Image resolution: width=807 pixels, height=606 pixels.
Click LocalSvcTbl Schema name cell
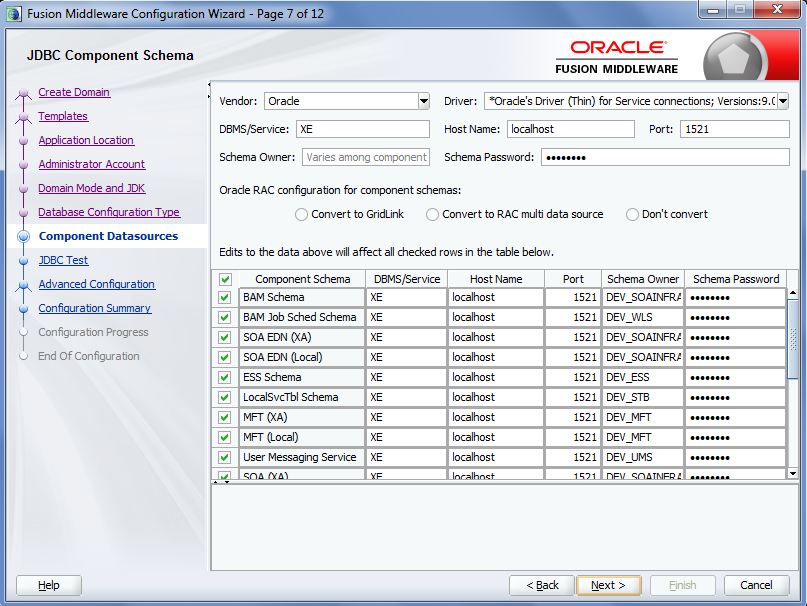(302, 397)
